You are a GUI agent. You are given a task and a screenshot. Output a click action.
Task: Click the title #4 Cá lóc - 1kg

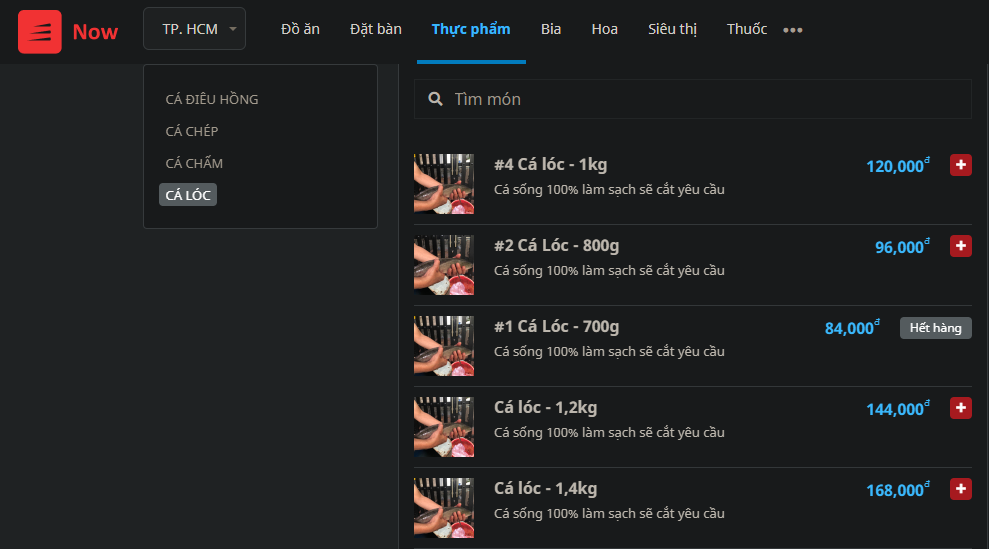click(551, 165)
